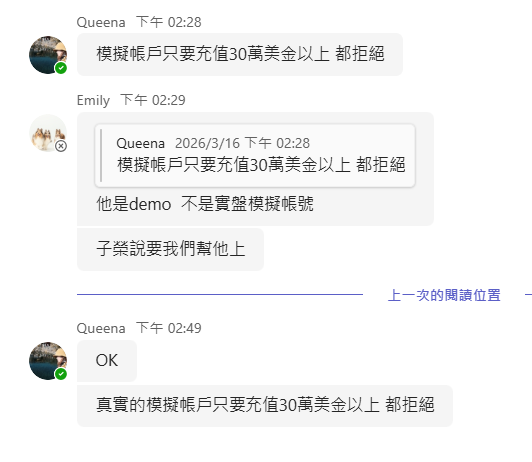Click the timestamp '下午 02:29' next to Emily
Viewport: 532px width, 462px height.
(x=153, y=100)
